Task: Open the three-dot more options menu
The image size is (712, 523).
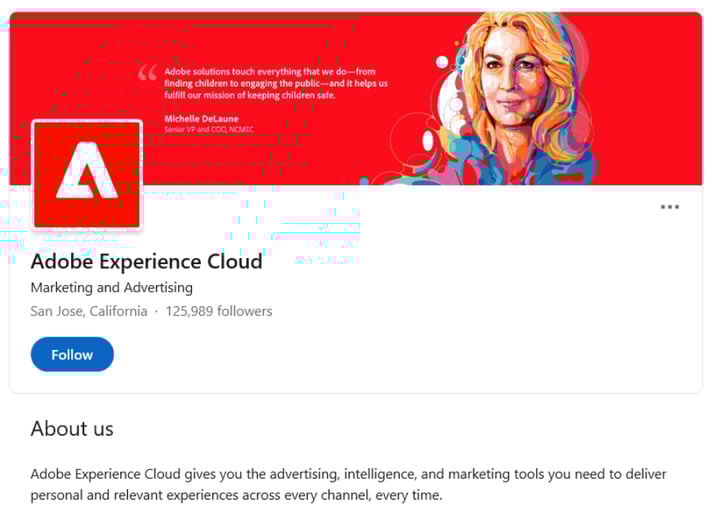Action: tap(669, 207)
